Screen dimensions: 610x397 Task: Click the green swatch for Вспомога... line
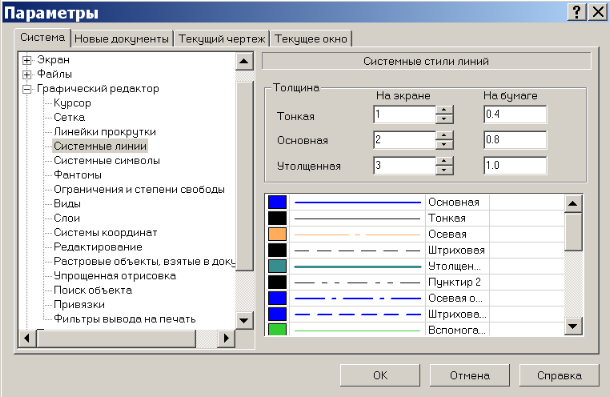(x=277, y=329)
